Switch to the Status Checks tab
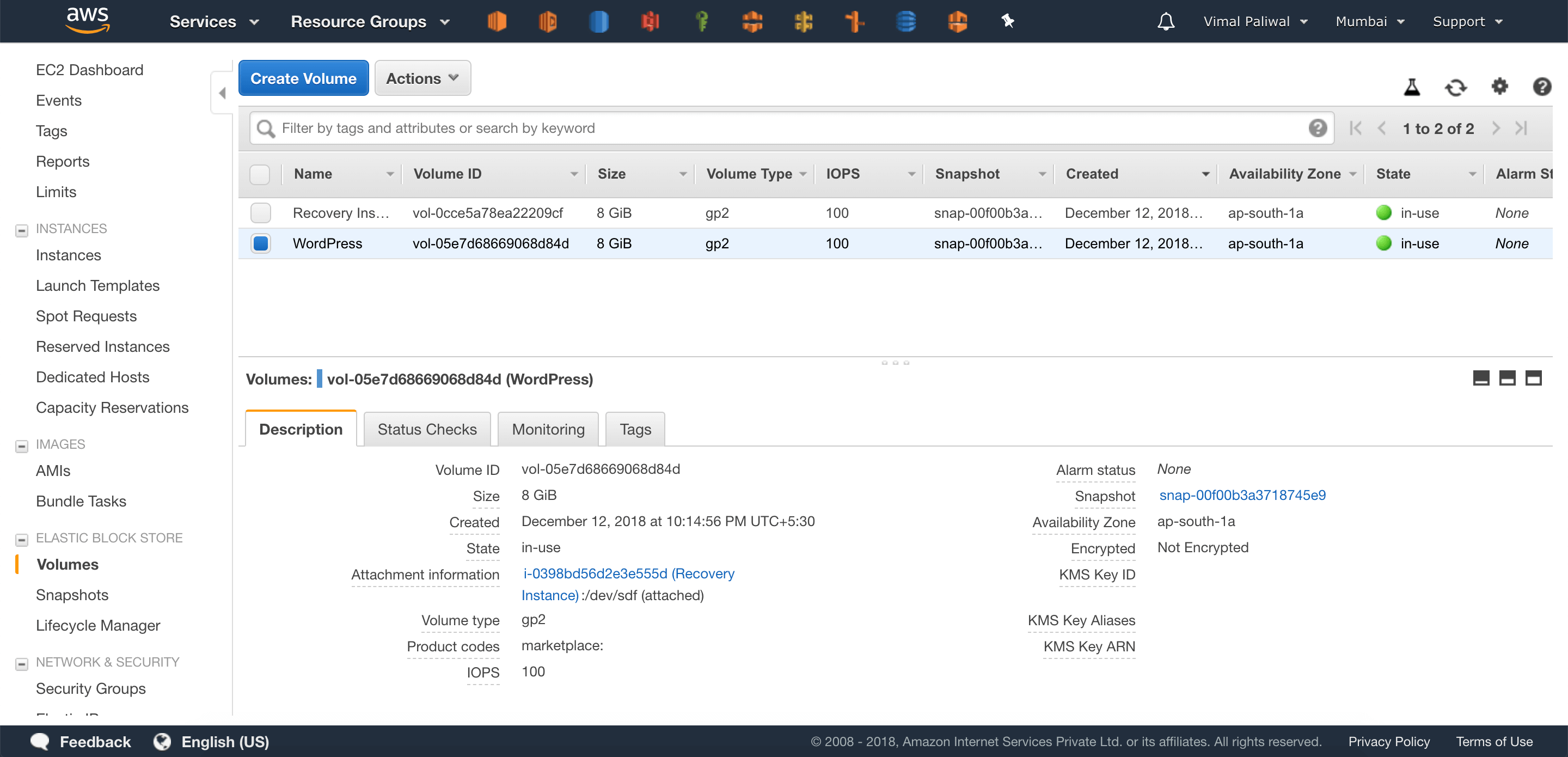1568x757 pixels. coord(427,429)
